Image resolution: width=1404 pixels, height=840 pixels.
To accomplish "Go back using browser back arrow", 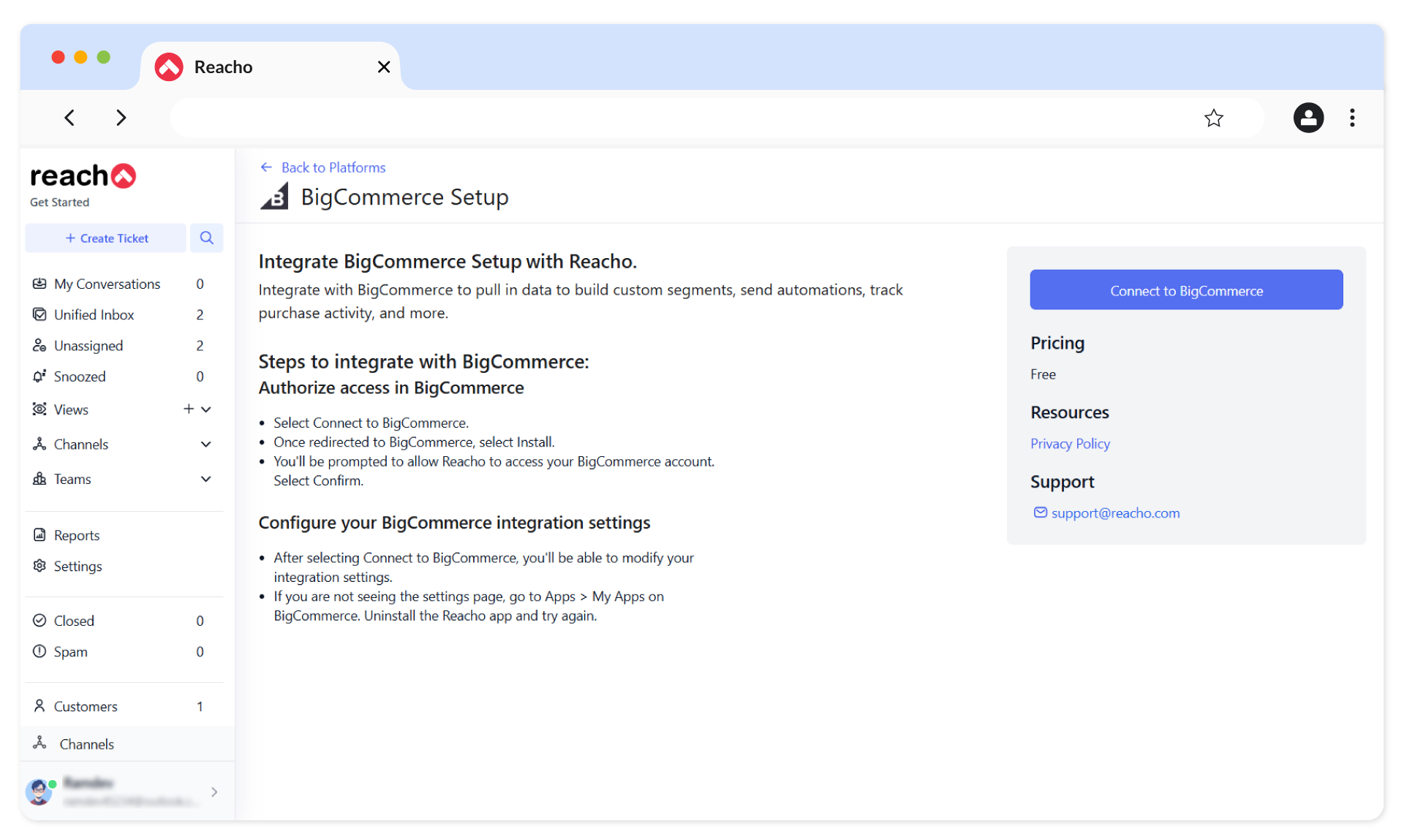I will 69,118.
